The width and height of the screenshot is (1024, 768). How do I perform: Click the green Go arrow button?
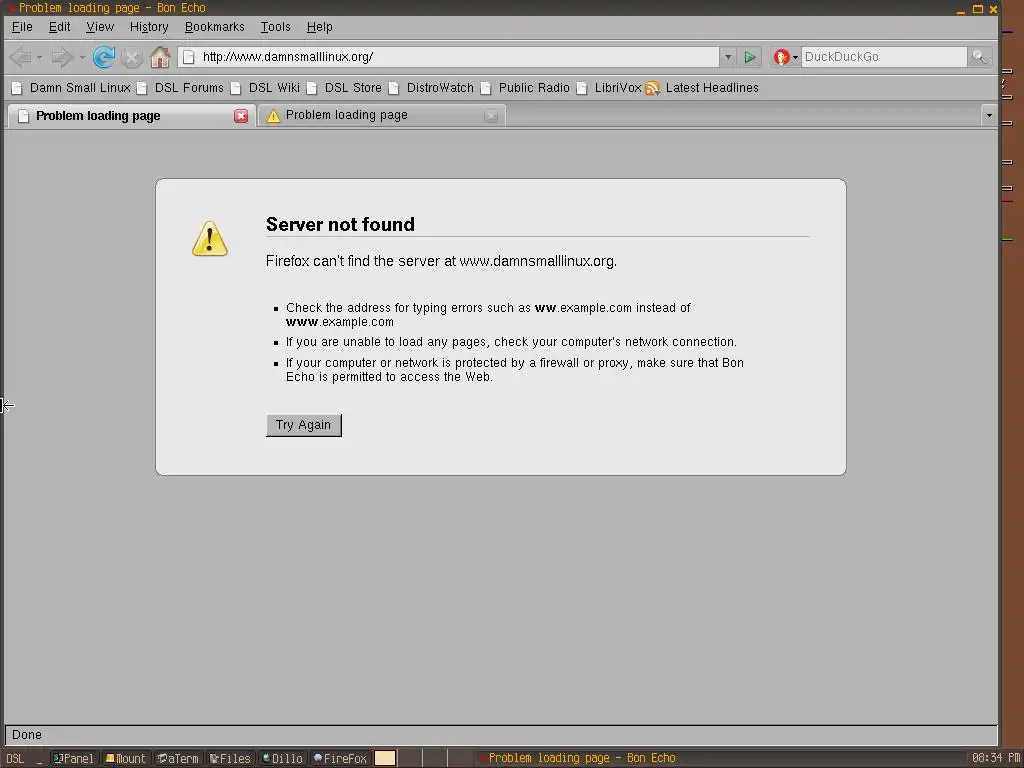pyautogui.click(x=750, y=57)
